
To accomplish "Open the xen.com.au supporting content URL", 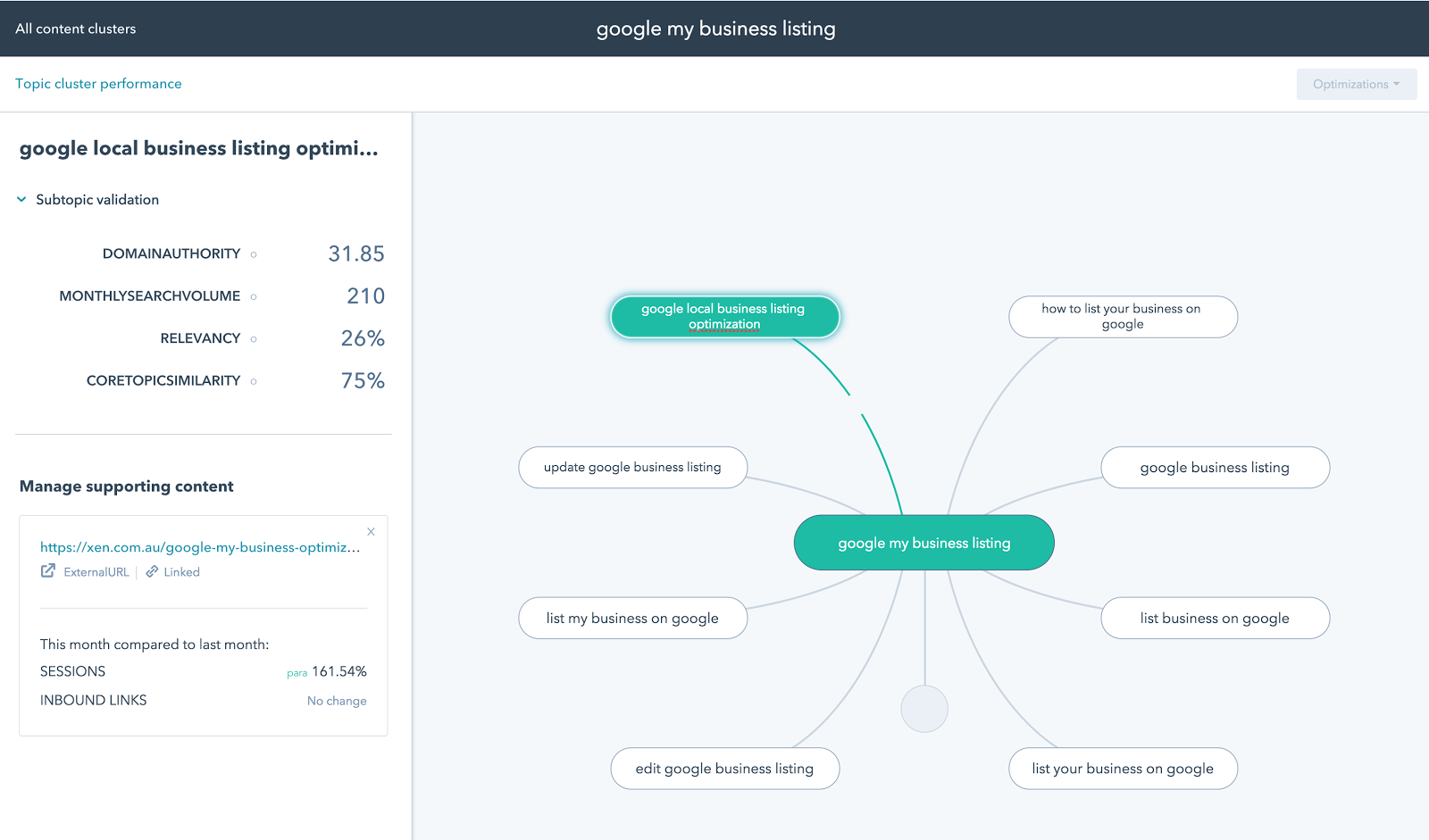I will pos(198,546).
